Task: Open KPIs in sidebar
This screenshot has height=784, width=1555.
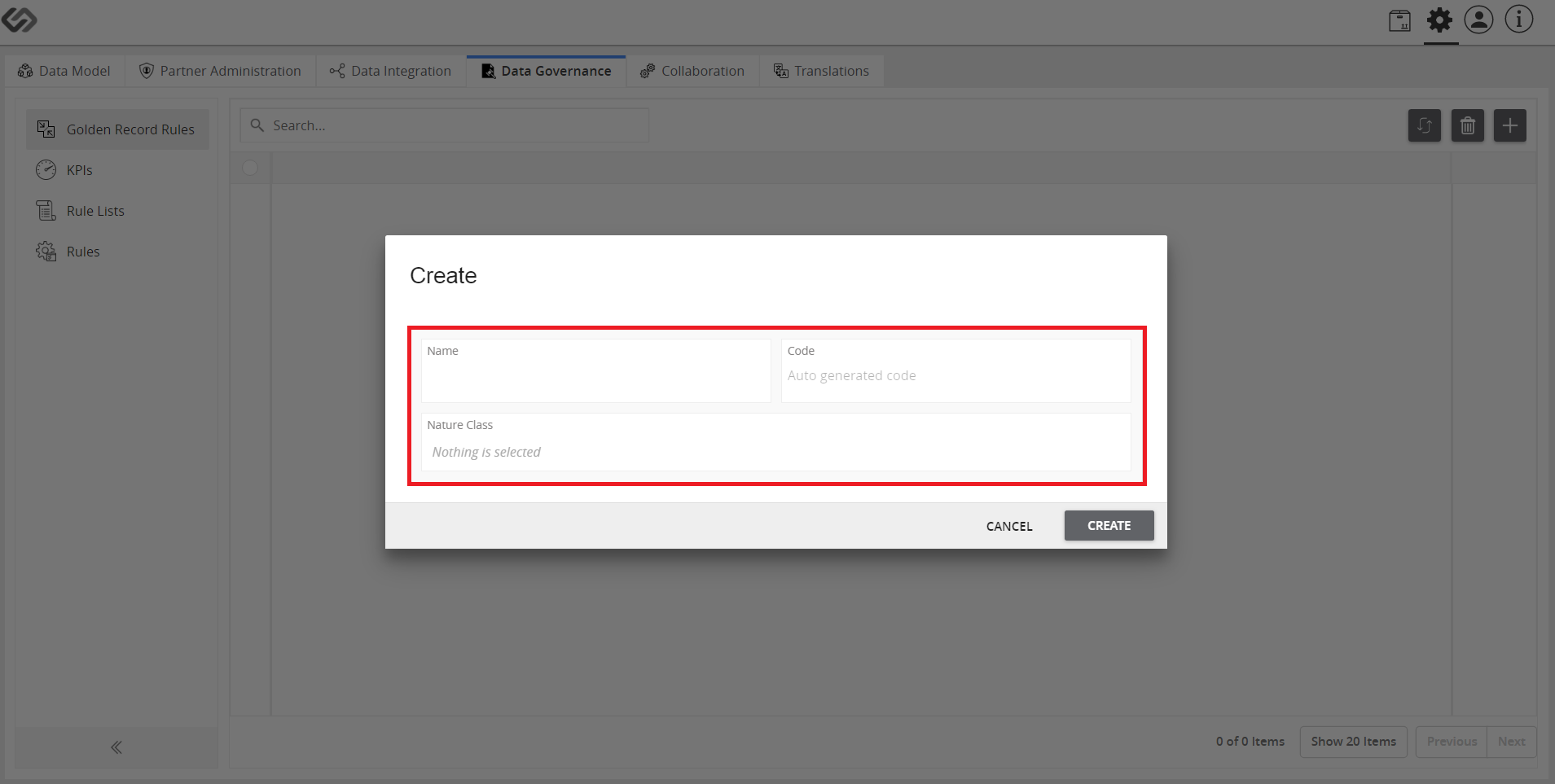Action: click(117, 170)
